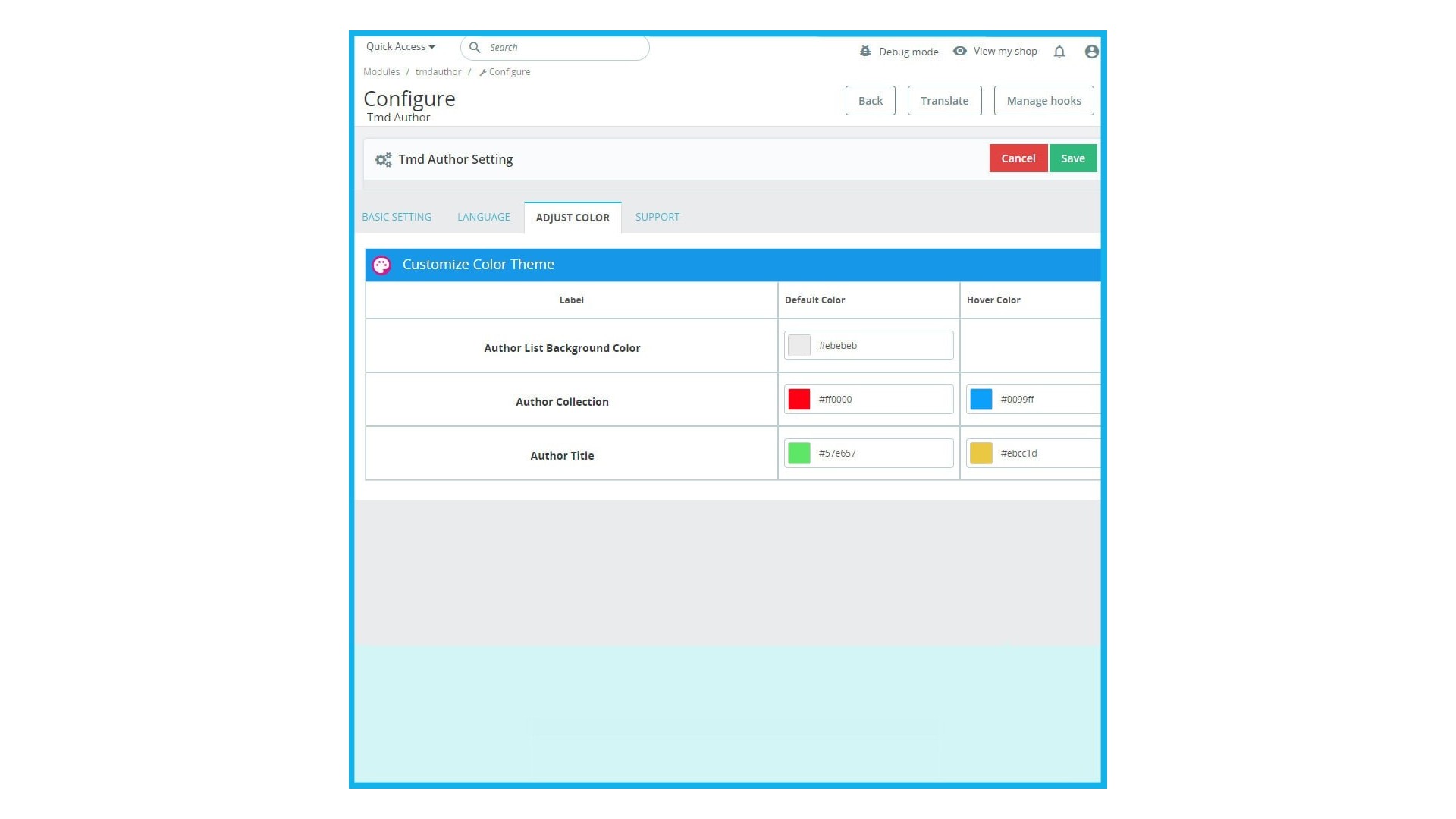Click the Translate button
The height and width of the screenshot is (819, 1456).
(x=944, y=100)
